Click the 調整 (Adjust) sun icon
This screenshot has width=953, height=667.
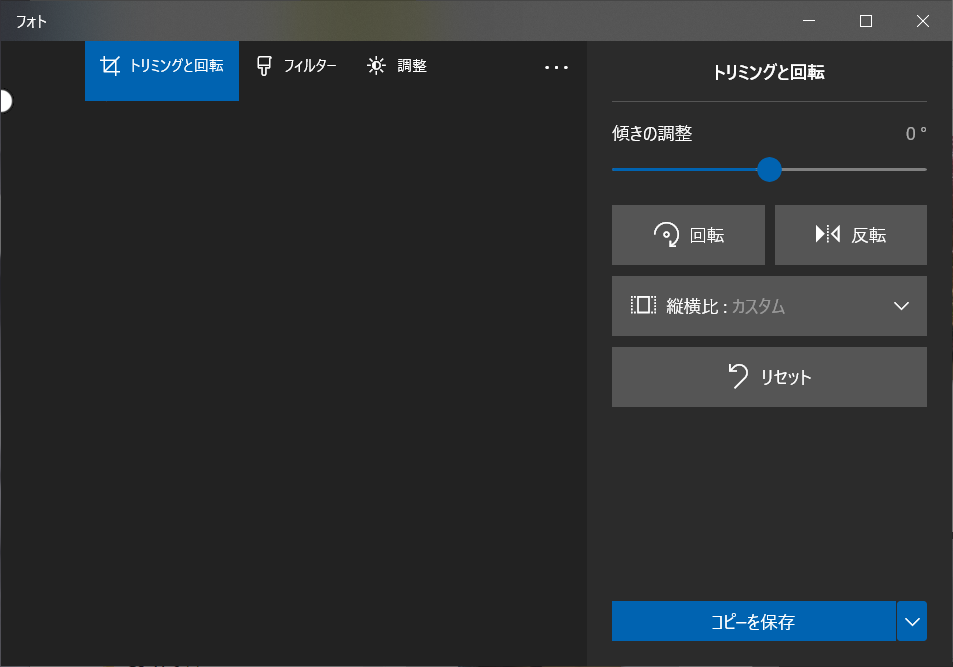pos(376,65)
